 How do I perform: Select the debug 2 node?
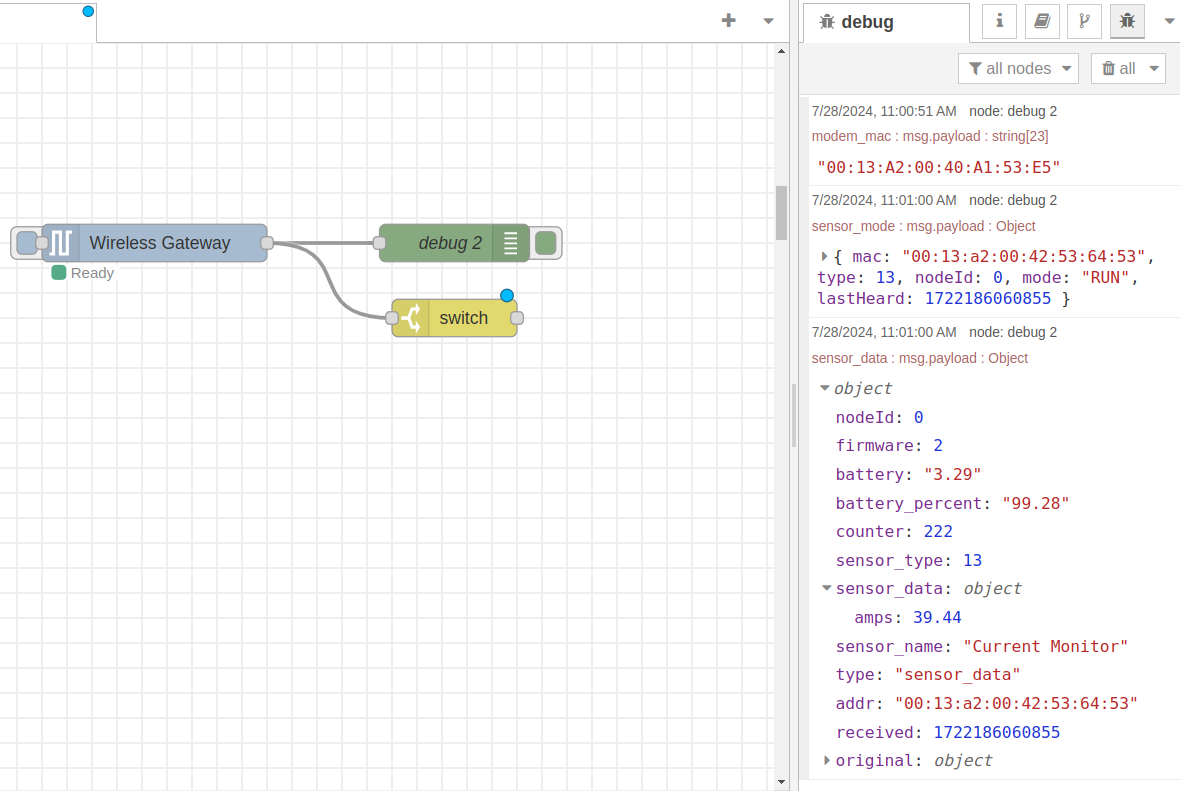click(454, 243)
